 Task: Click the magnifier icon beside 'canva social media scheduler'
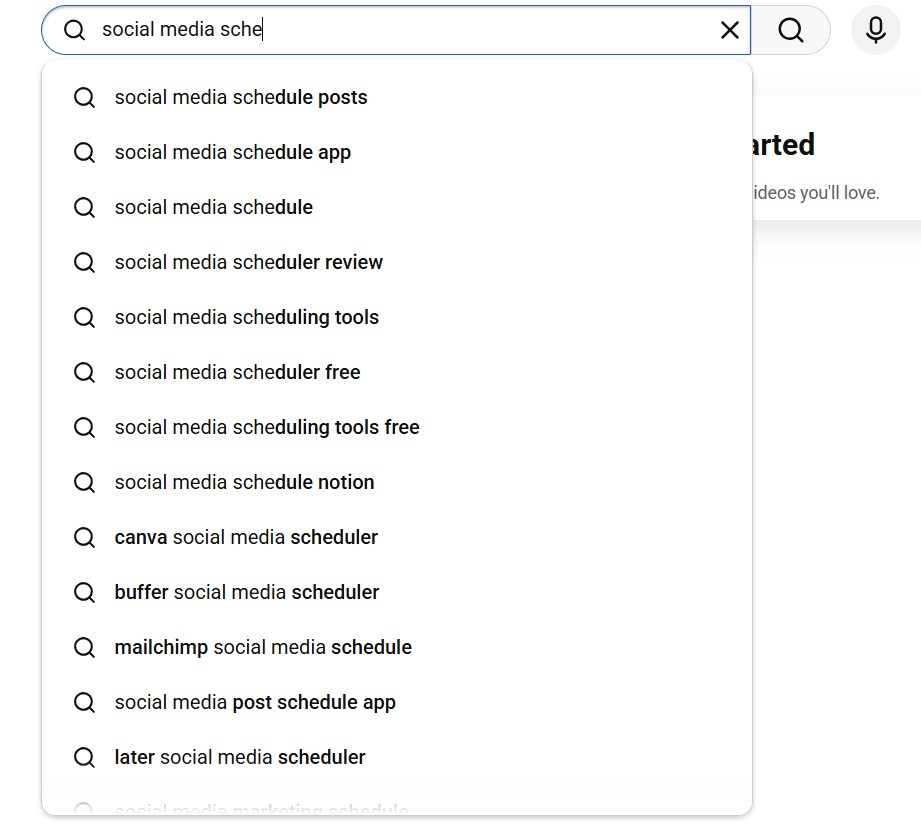84,537
